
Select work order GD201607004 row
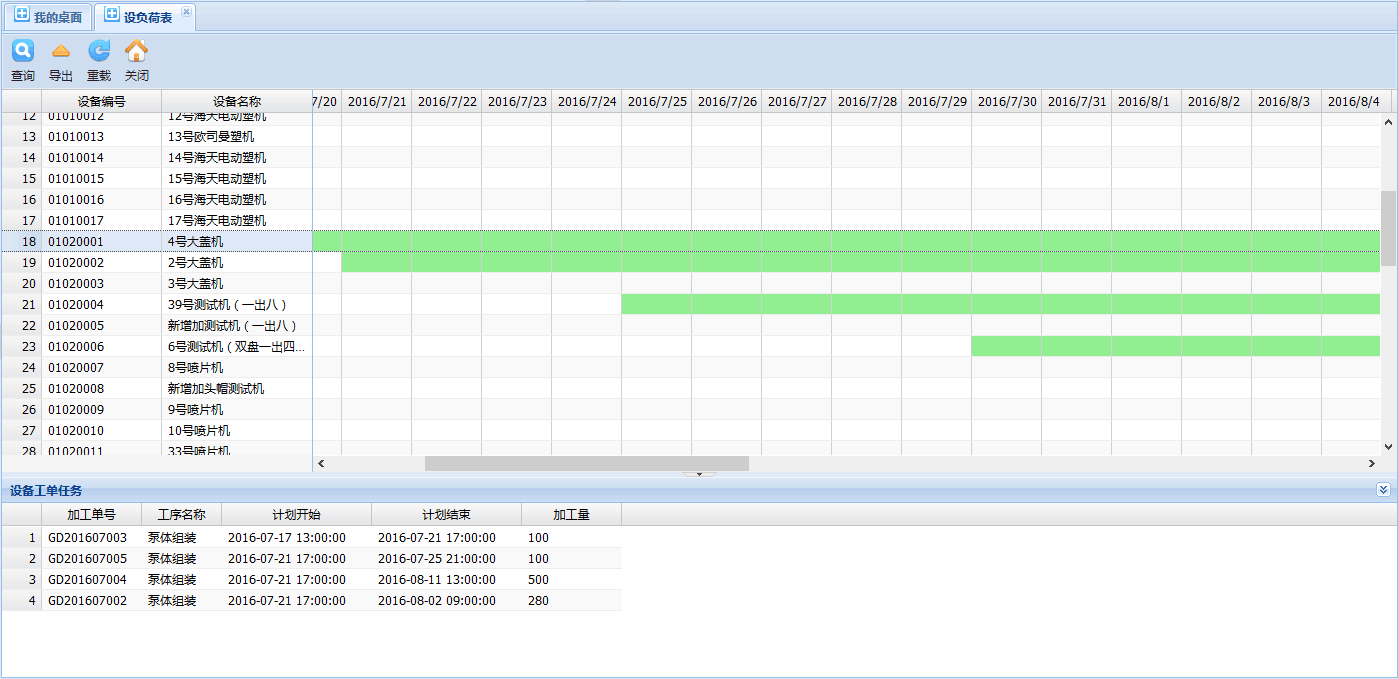(x=88, y=580)
